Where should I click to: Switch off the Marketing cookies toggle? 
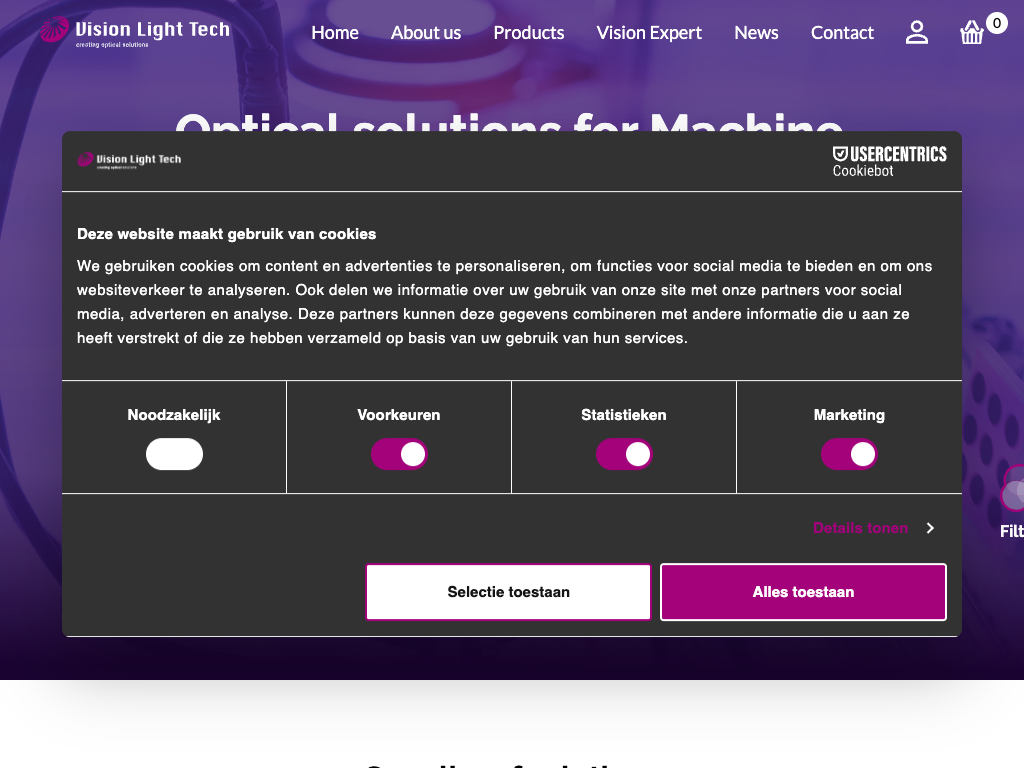point(849,454)
